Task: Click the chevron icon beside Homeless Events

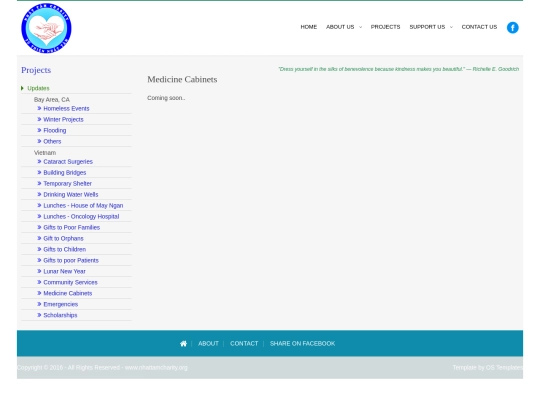Action: click(39, 108)
